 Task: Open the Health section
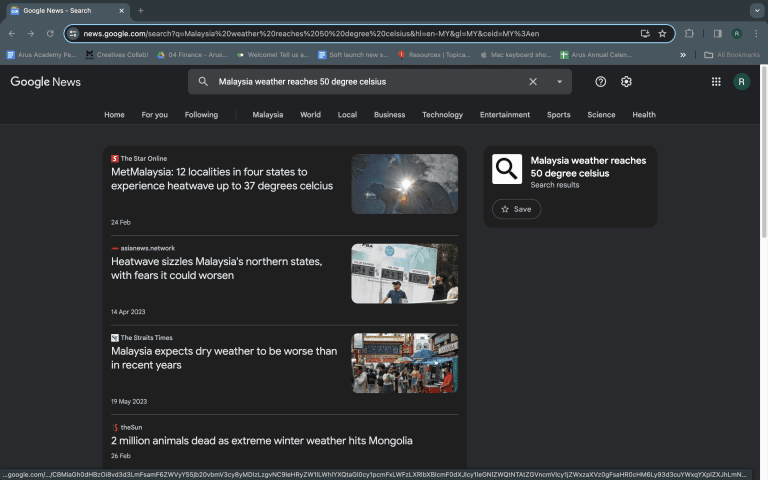coord(644,115)
